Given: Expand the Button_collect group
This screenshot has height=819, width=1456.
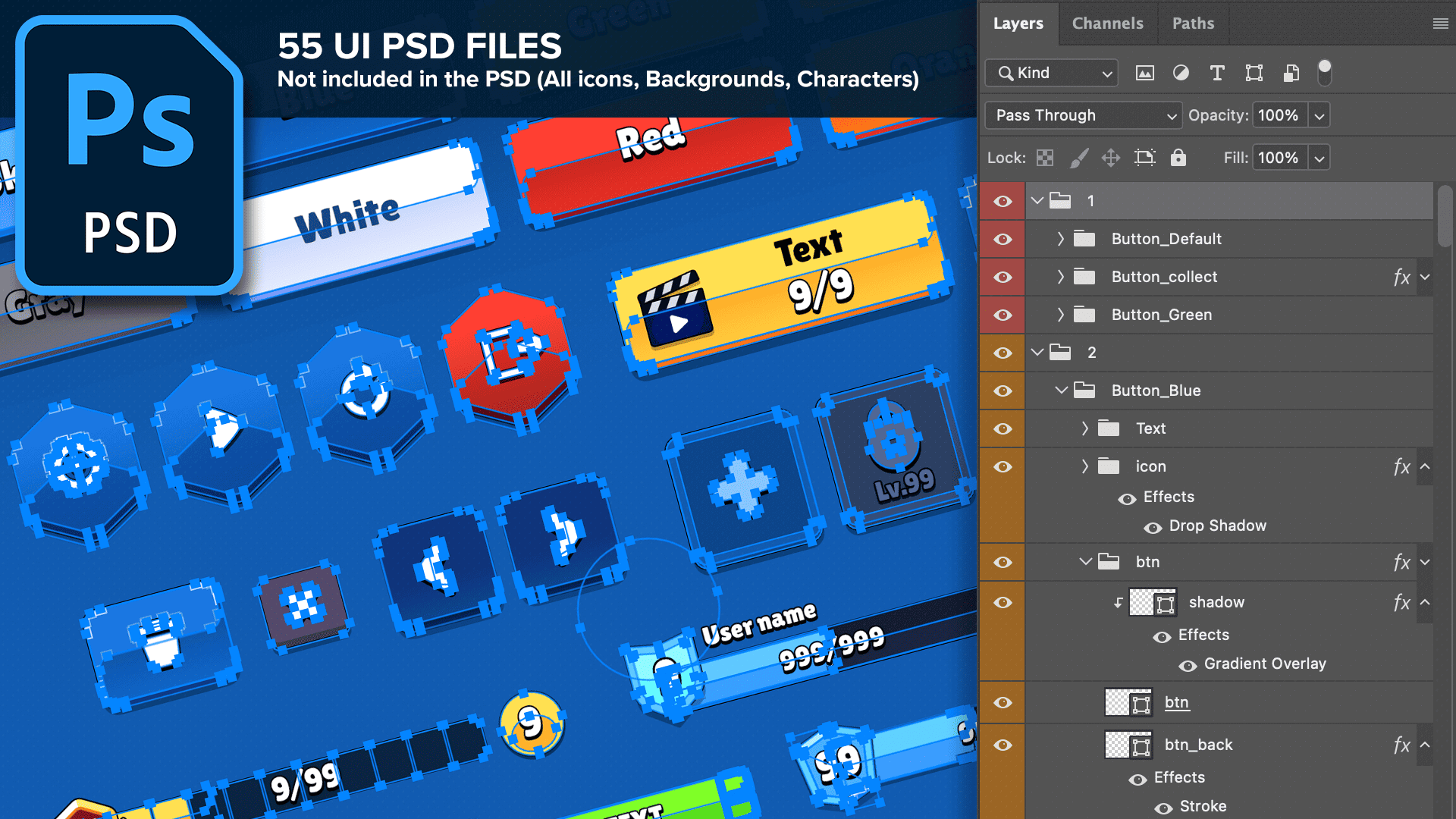Looking at the screenshot, I should coord(1061,277).
